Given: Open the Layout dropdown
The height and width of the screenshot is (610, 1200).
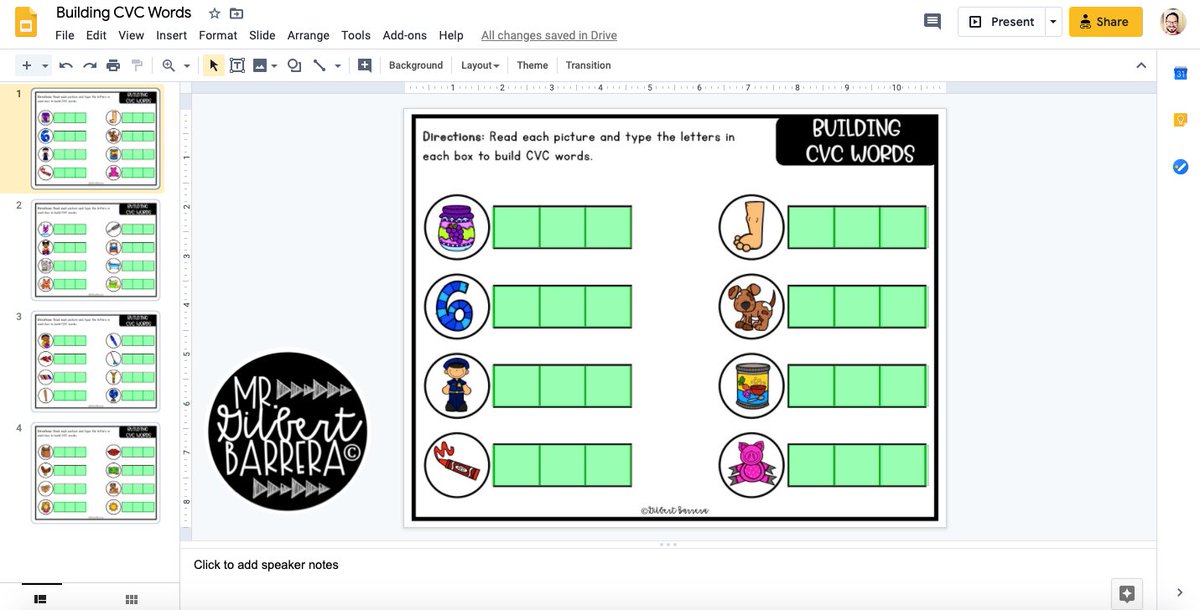Looking at the screenshot, I should [480, 65].
